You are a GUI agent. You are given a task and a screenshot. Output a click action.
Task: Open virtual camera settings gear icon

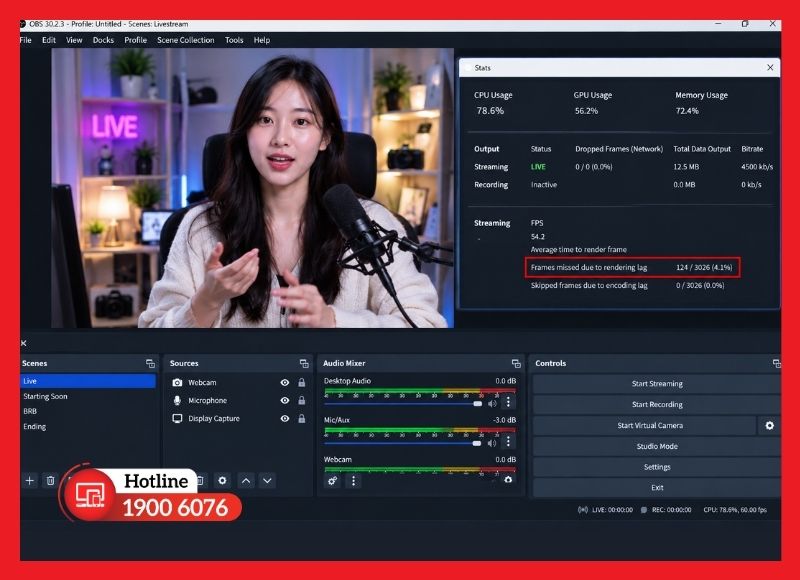tap(769, 425)
